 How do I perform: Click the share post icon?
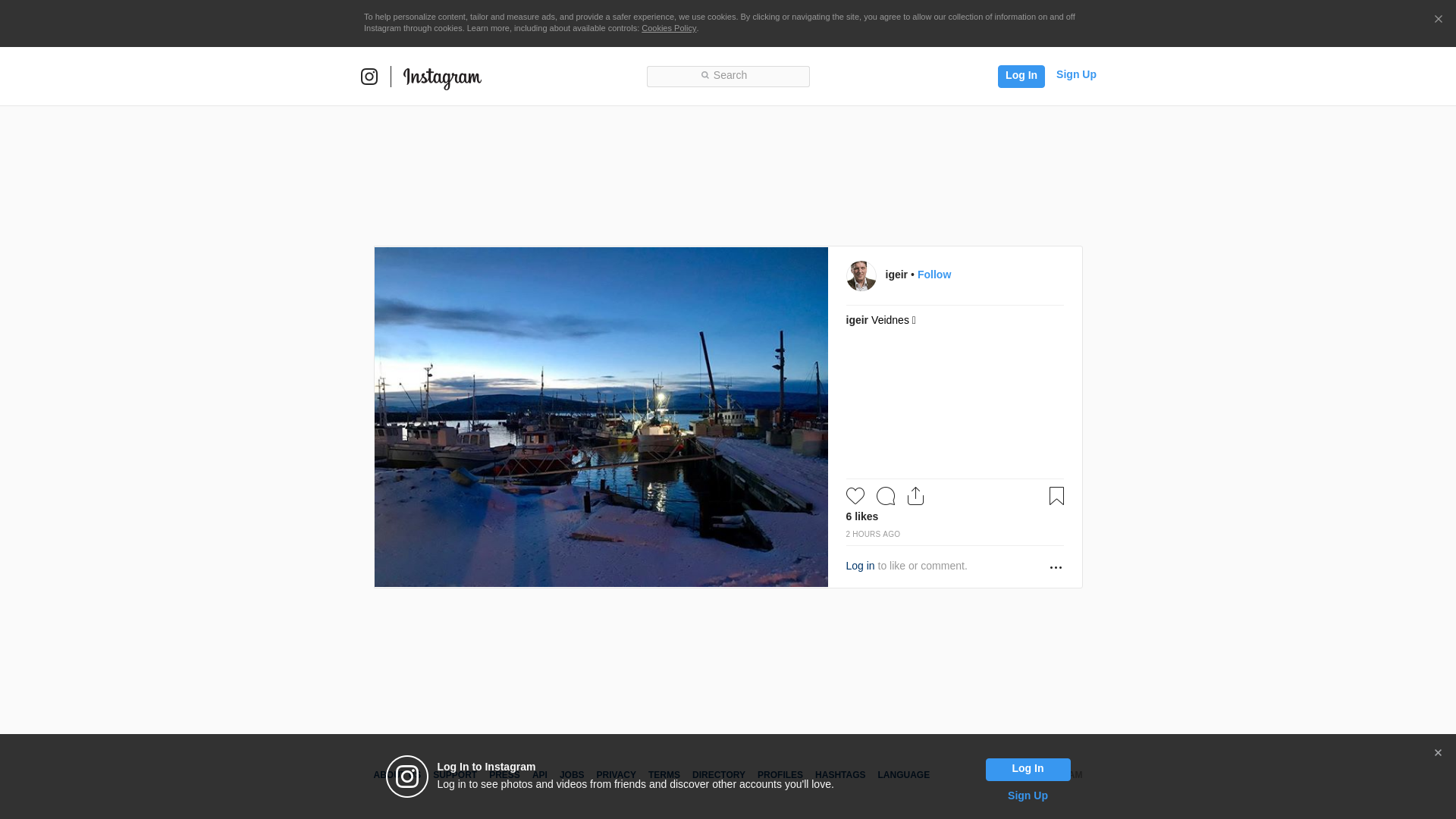915,496
